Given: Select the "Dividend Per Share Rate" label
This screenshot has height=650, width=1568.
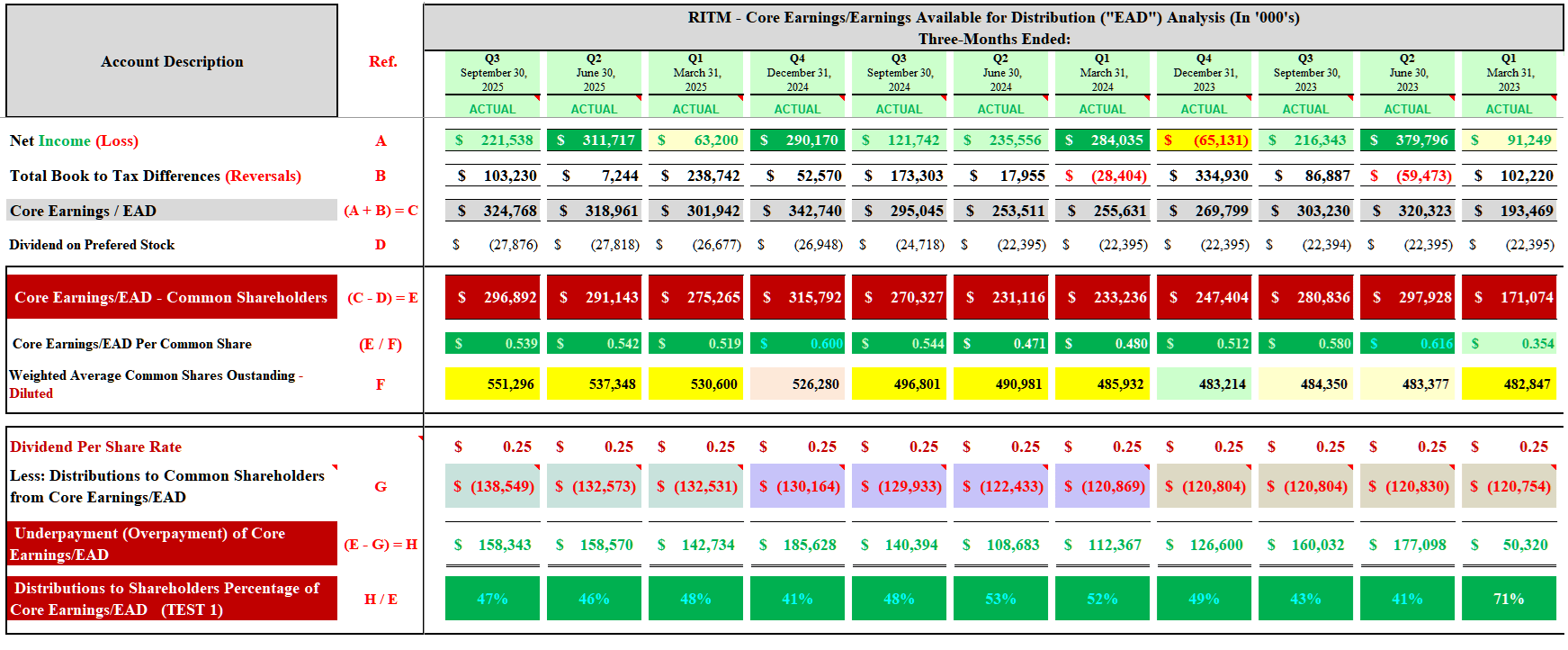Looking at the screenshot, I should (95, 447).
